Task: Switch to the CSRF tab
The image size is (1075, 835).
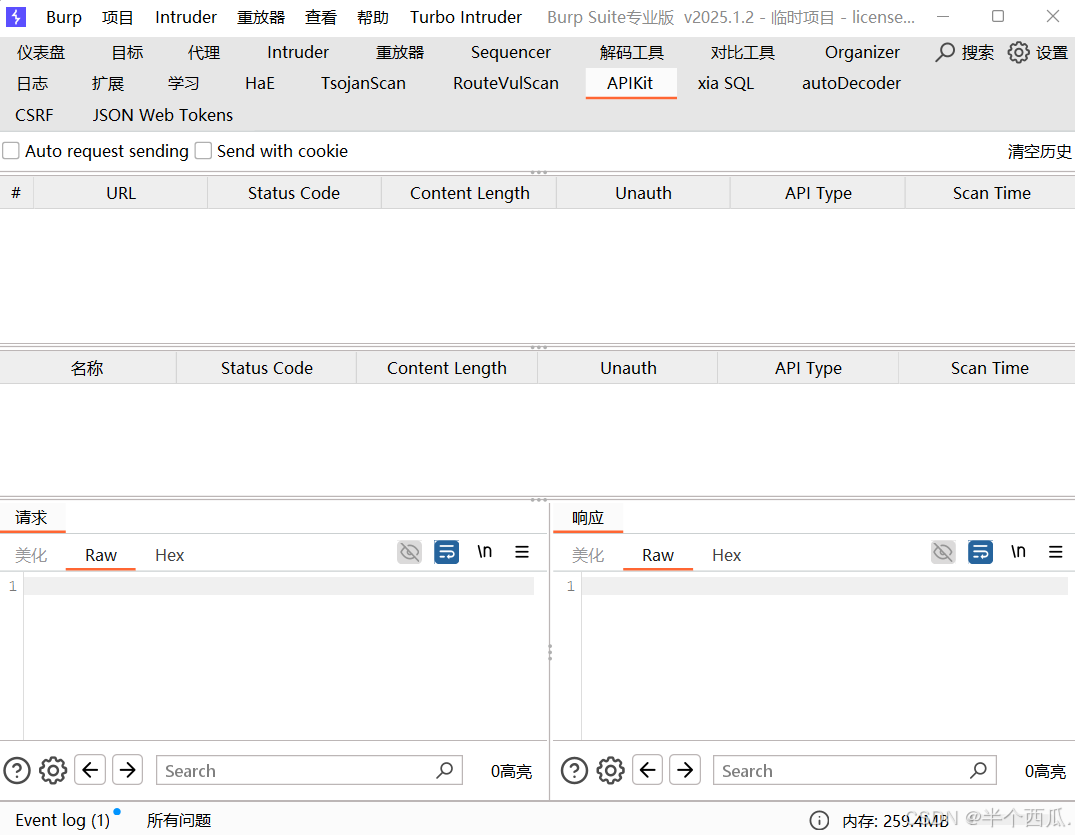Action: click(x=34, y=115)
